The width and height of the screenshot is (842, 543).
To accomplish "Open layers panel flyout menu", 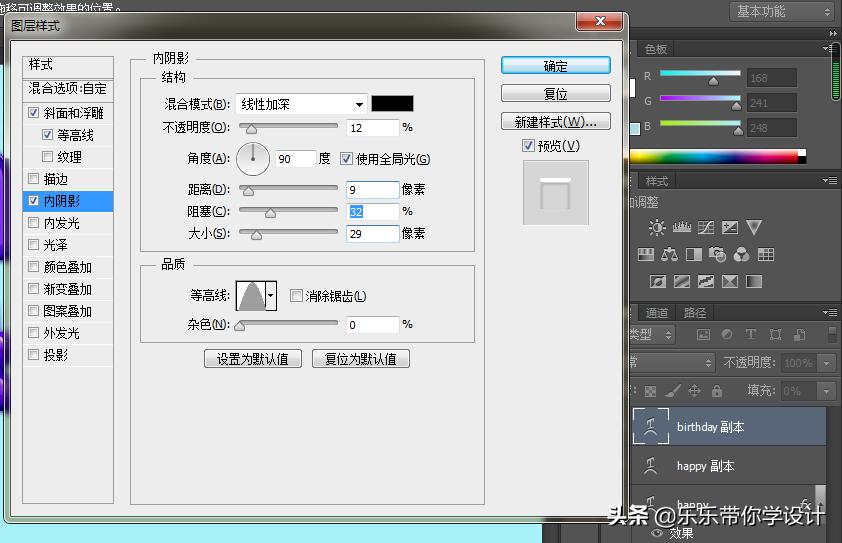I will point(829,312).
